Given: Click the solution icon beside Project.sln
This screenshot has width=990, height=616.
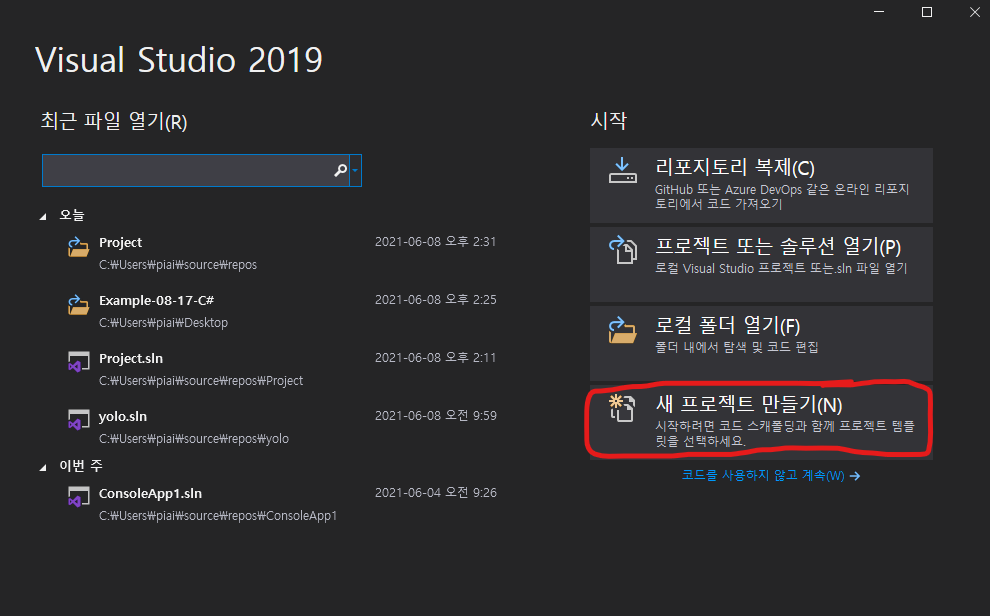Looking at the screenshot, I should coord(78,362).
